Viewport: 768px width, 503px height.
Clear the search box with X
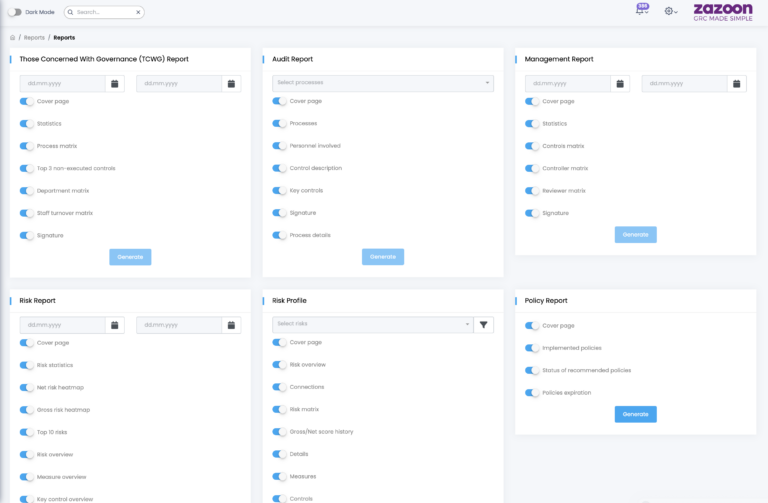coord(138,12)
